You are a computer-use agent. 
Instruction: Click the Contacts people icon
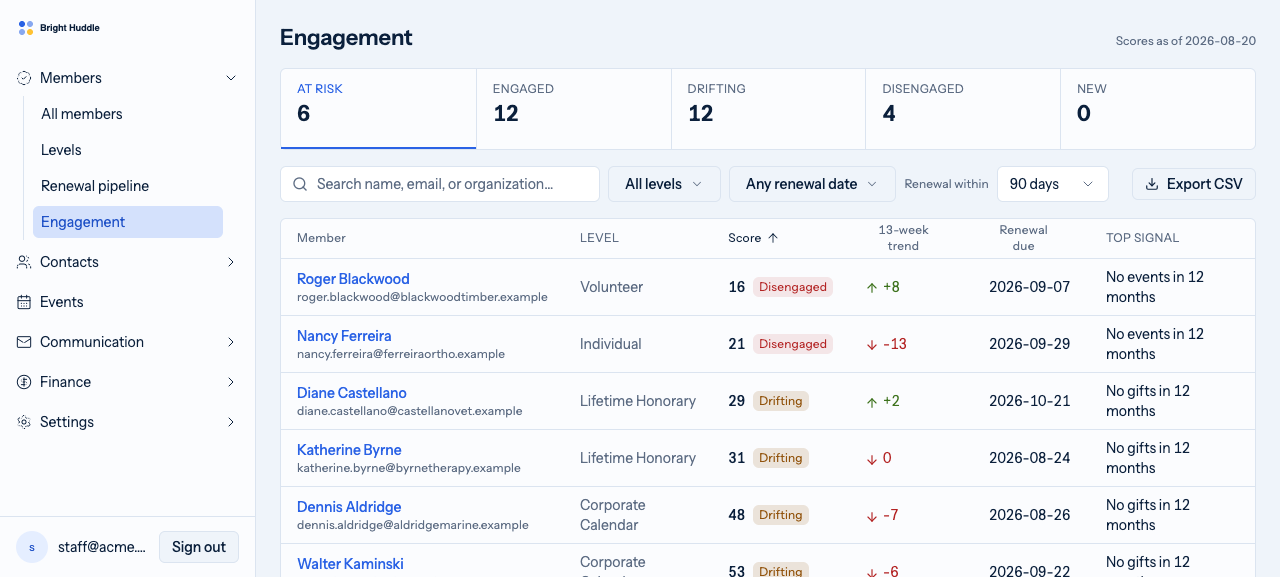point(24,262)
